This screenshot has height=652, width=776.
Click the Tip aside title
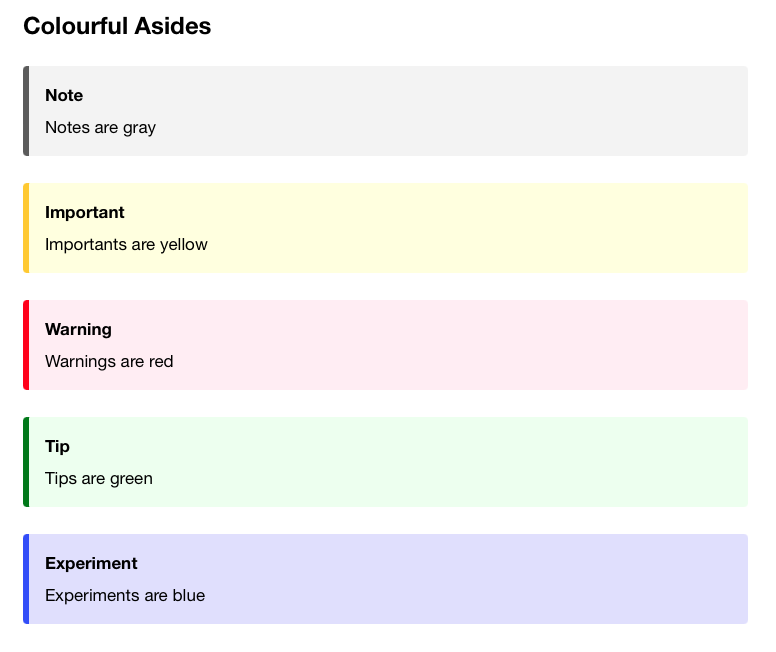click(57, 447)
